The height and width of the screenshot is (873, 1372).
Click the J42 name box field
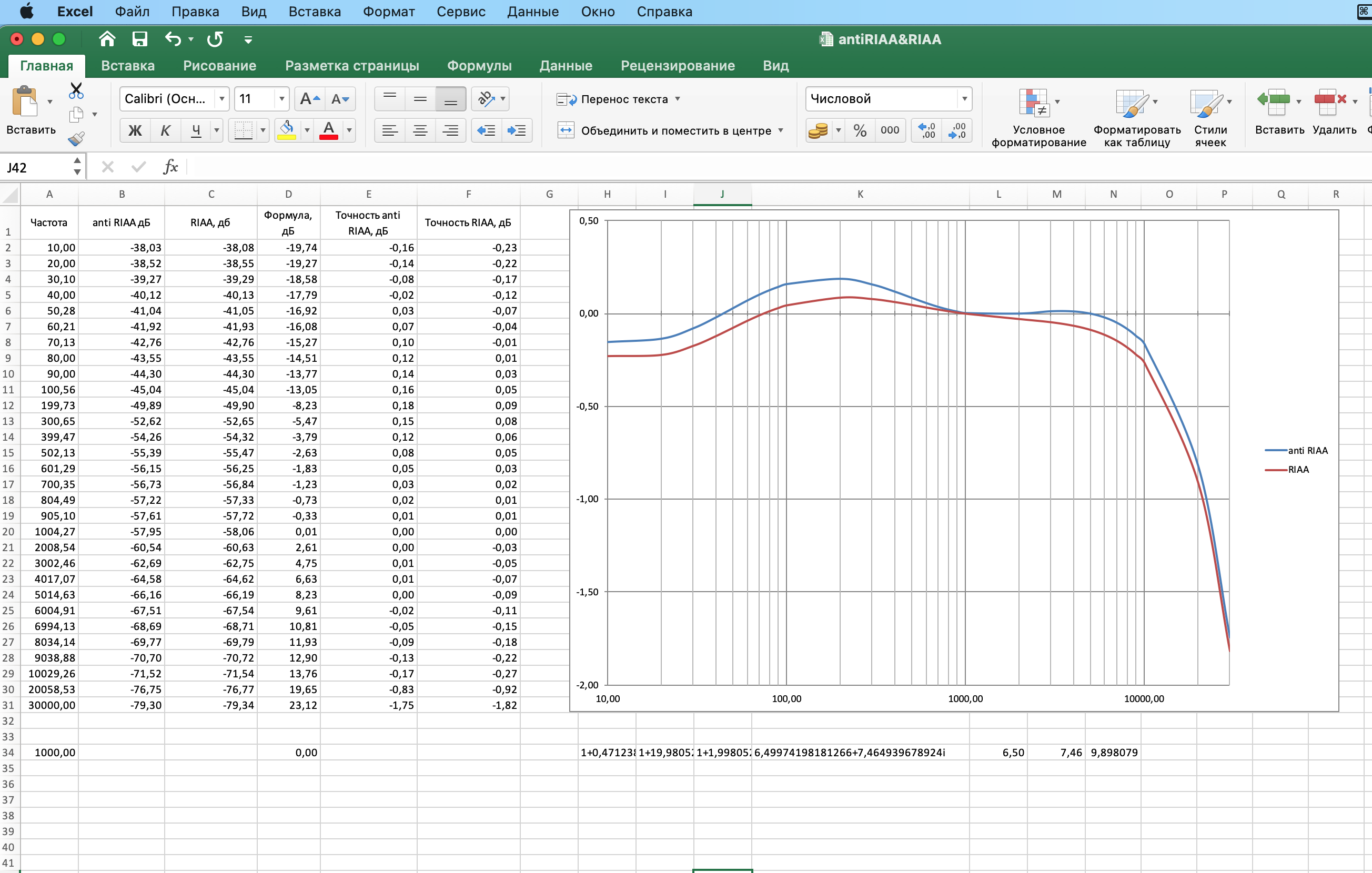[37, 167]
